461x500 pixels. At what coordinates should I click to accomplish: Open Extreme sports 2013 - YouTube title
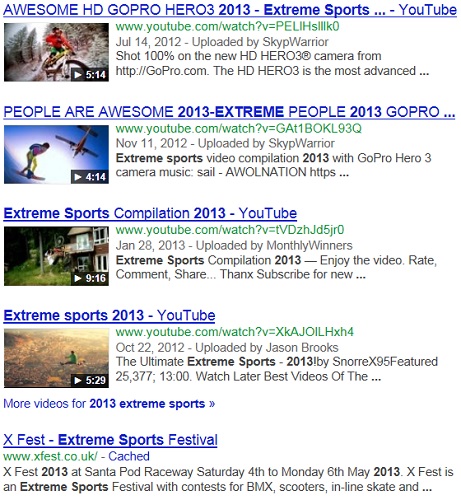click(109, 315)
